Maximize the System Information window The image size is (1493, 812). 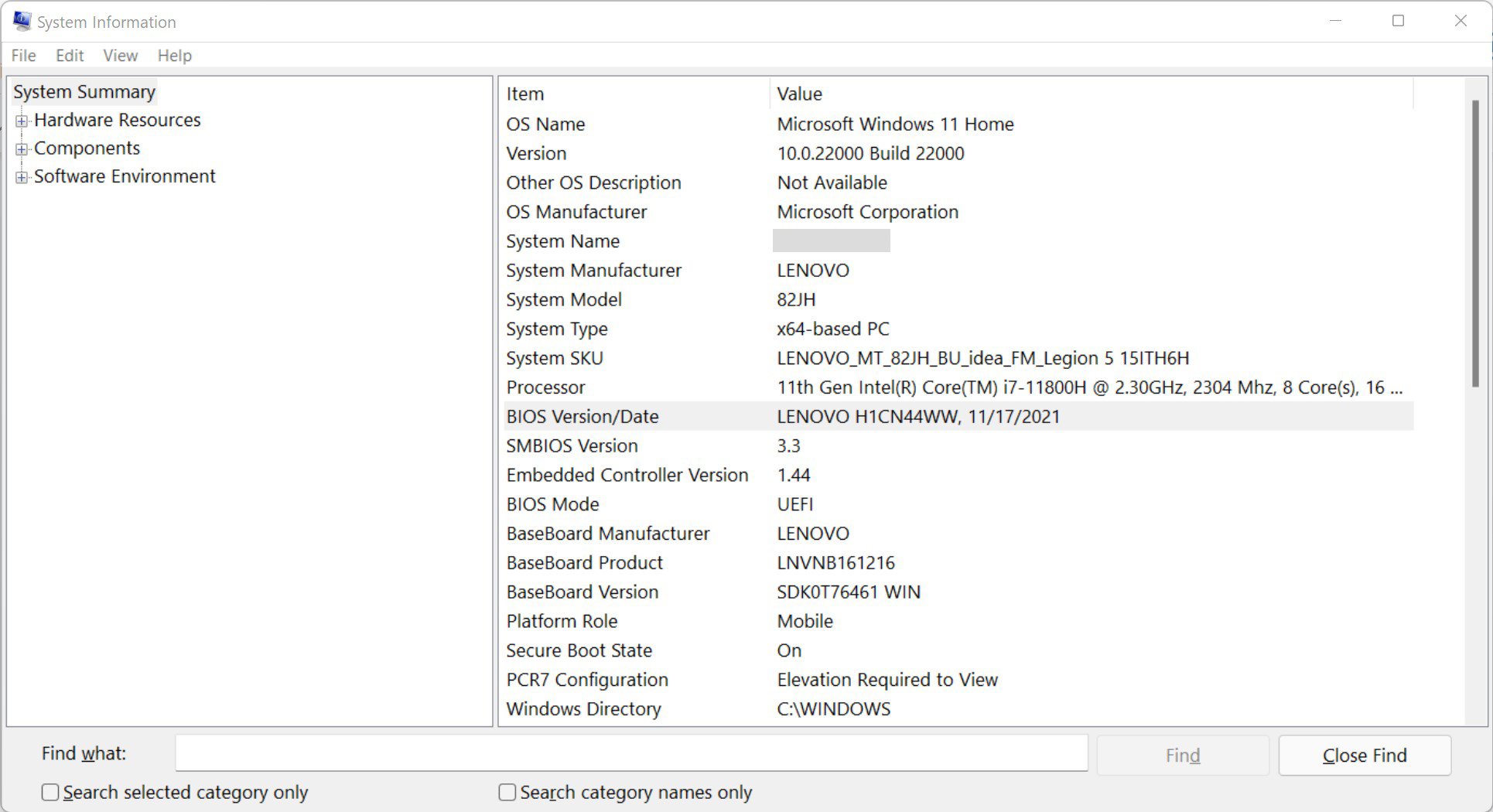[1398, 21]
